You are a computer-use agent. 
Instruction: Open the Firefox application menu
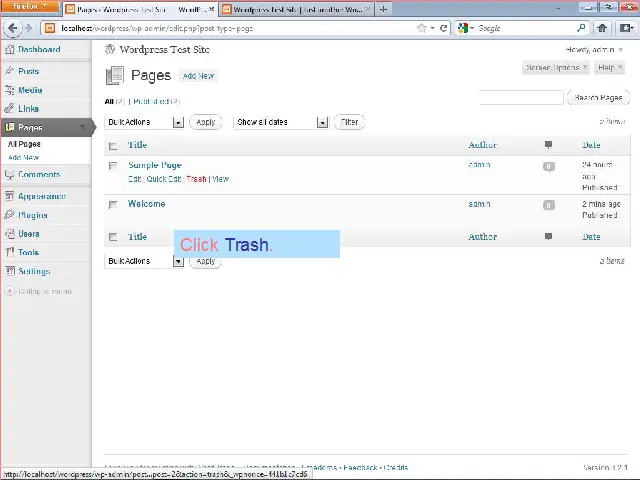pos(30,7)
